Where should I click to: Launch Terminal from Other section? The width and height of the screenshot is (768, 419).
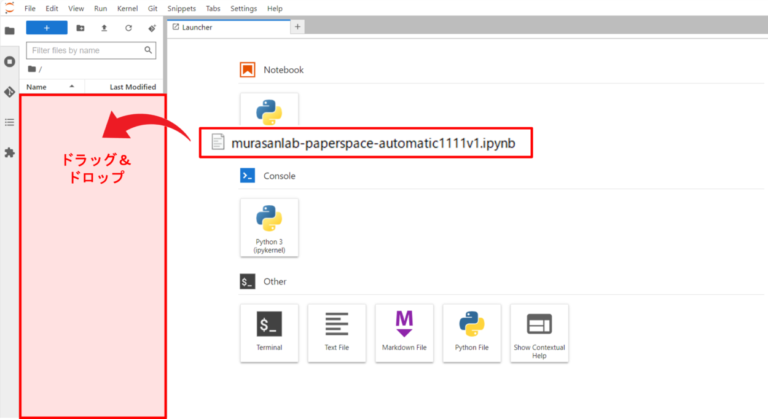click(269, 332)
